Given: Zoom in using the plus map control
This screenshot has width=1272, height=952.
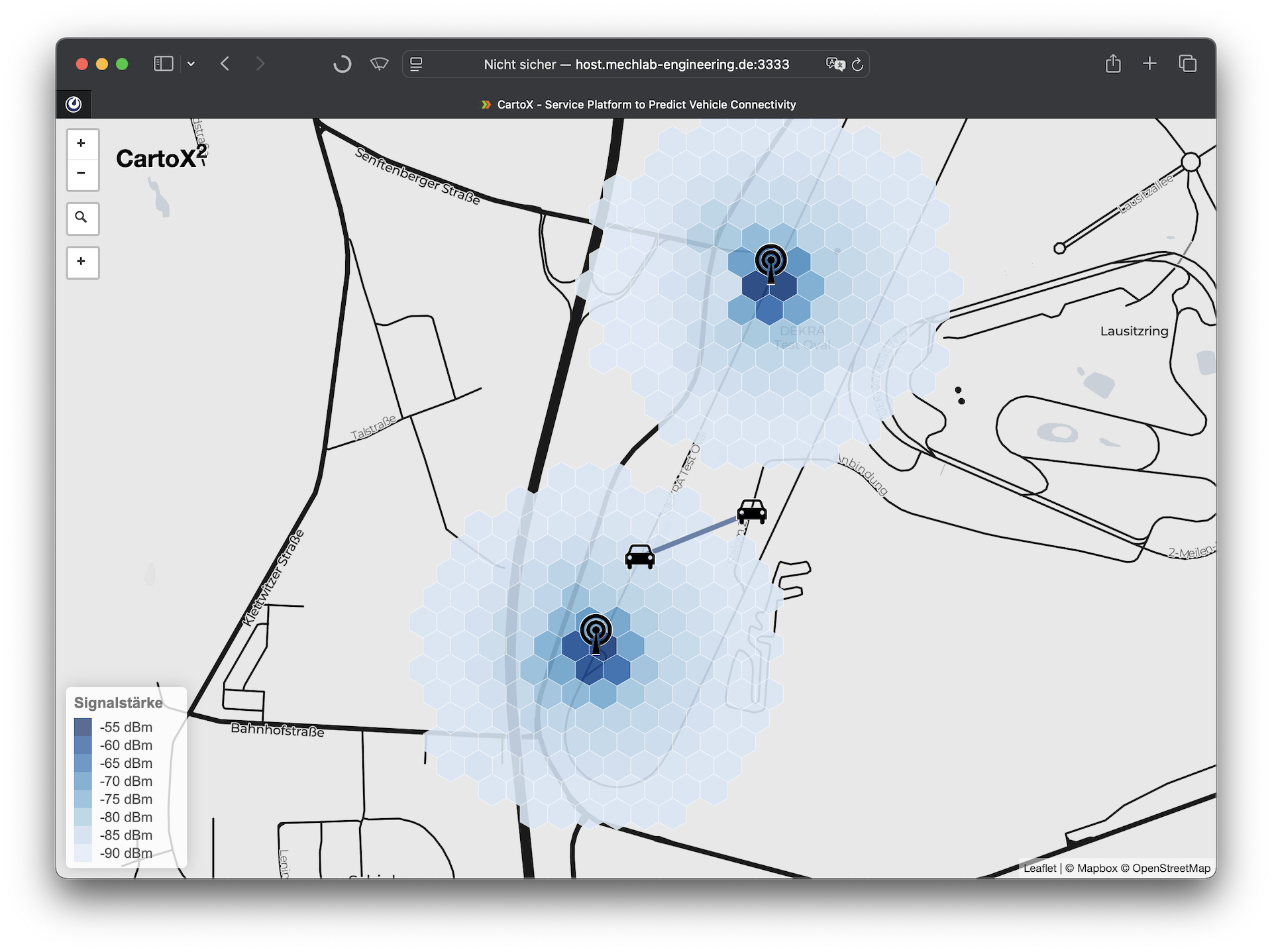Looking at the screenshot, I should click(82, 144).
